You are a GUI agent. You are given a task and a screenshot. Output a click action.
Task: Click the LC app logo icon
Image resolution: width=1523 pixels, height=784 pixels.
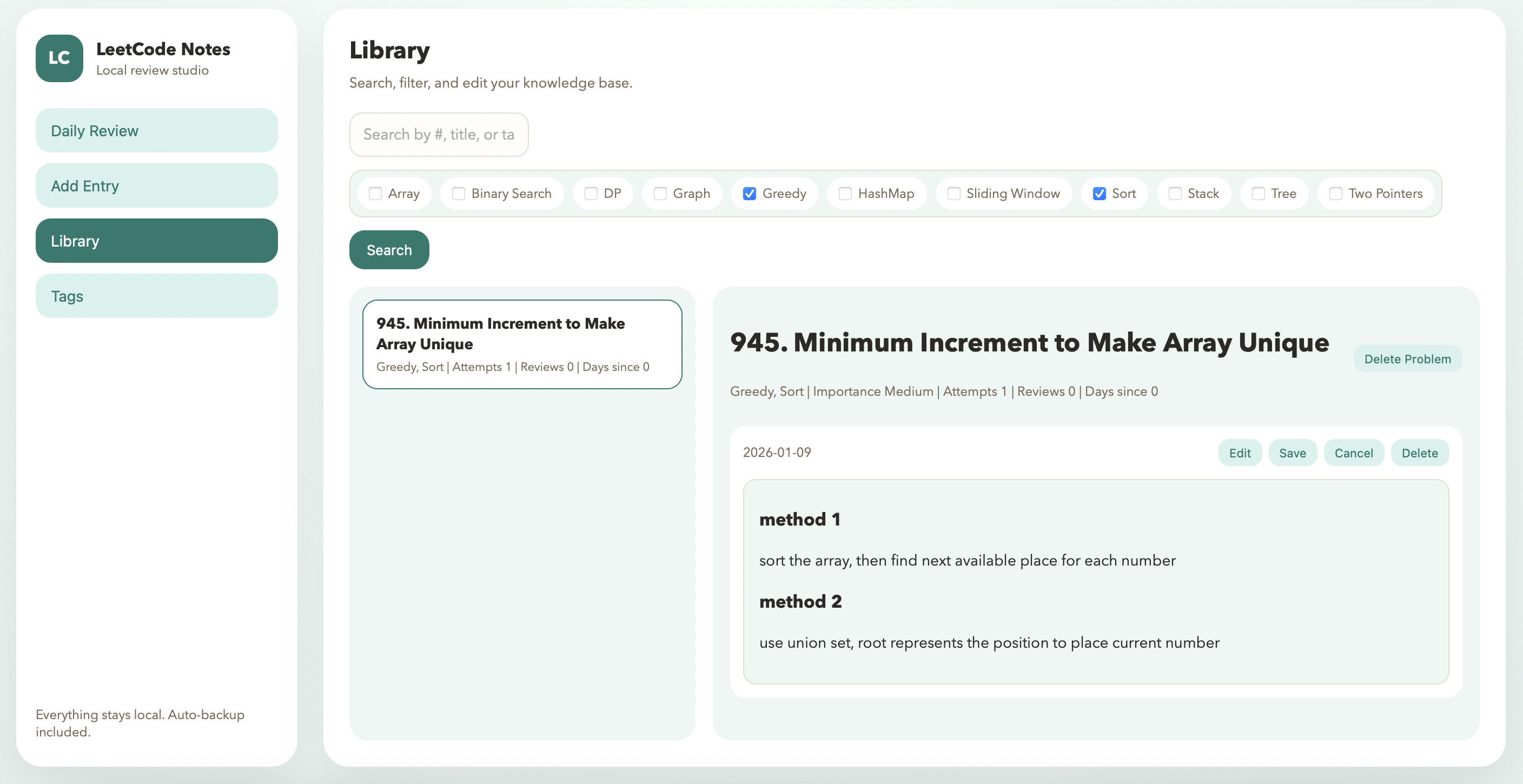pos(59,58)
